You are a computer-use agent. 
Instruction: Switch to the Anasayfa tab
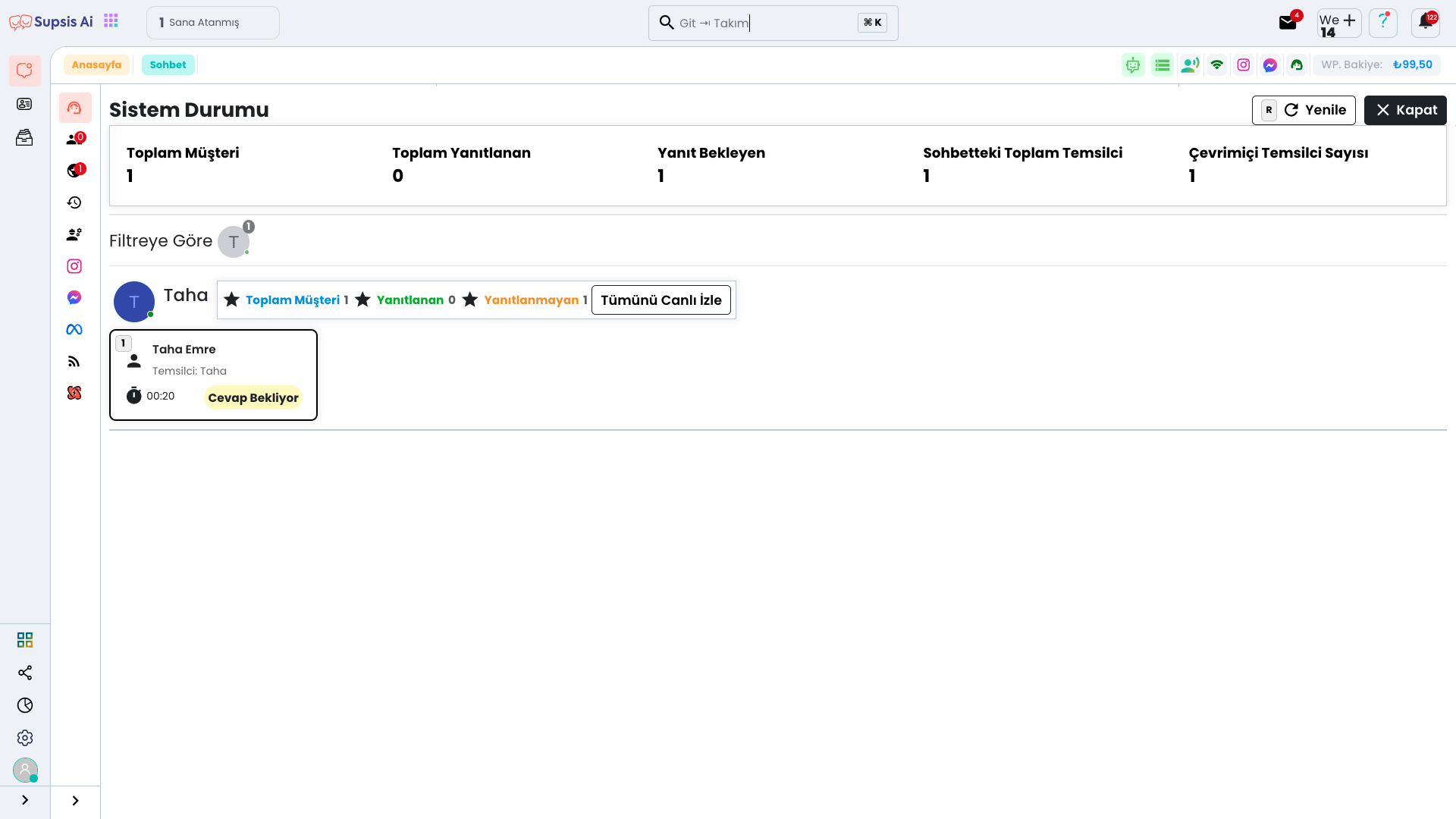pos(96,65)
